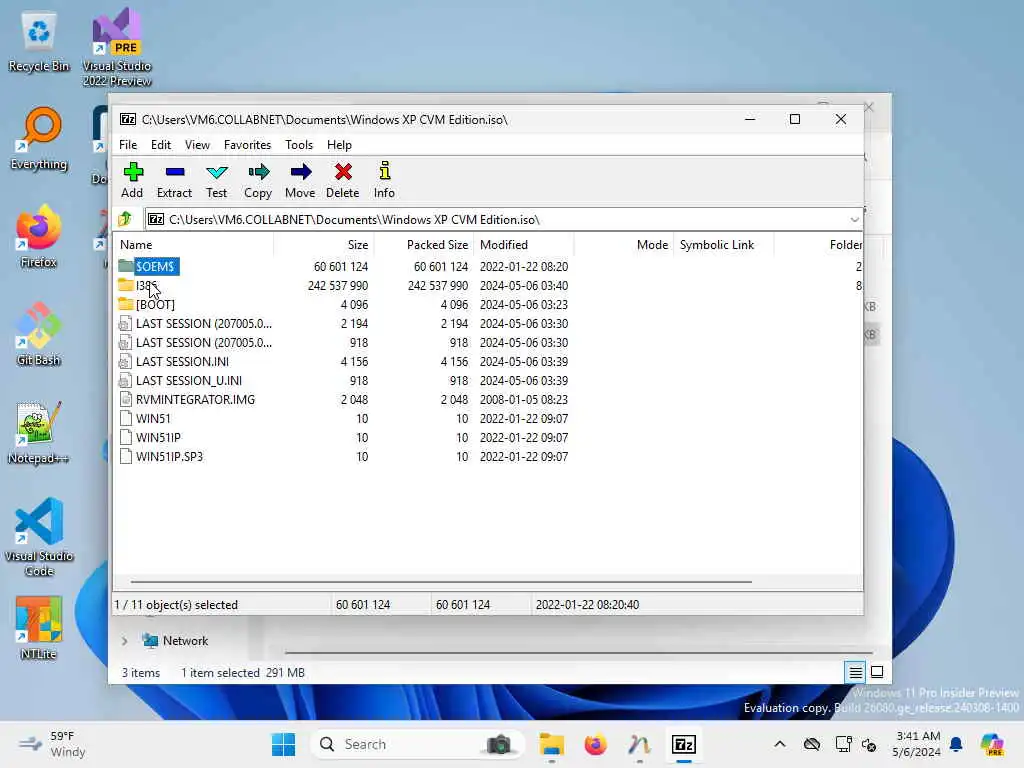Expand the Network tree node in Explorer
This screenshot has height=768, width=1024.
(125, 641)
